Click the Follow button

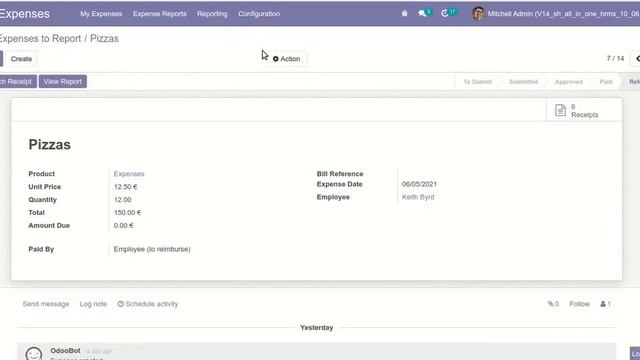pyautogui.click(x=579, y=304)
